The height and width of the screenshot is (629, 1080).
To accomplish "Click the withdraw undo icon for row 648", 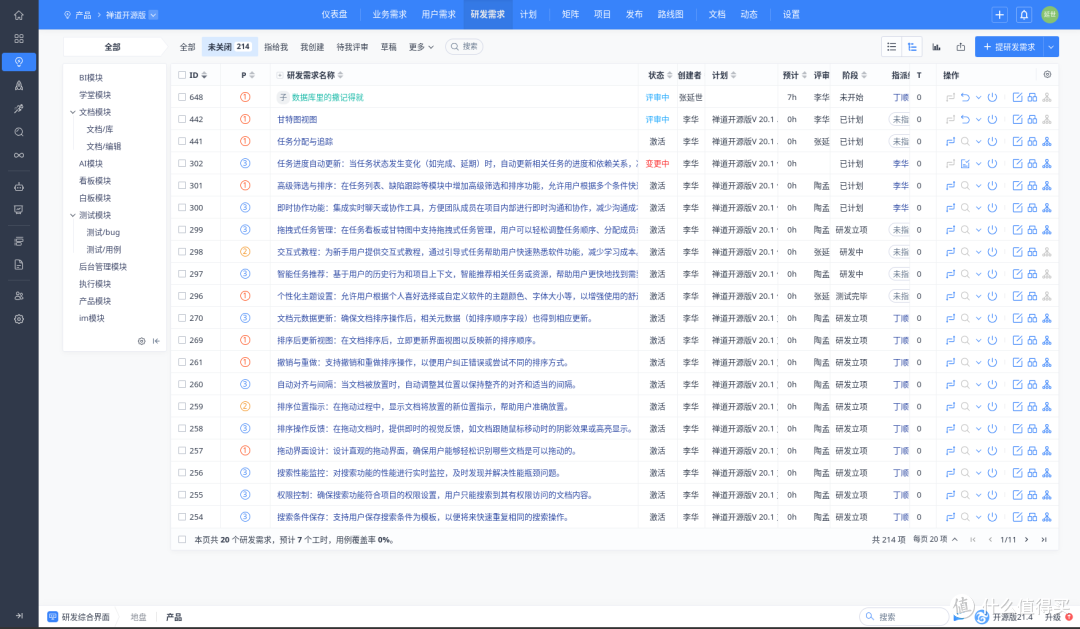I will 965,97.
